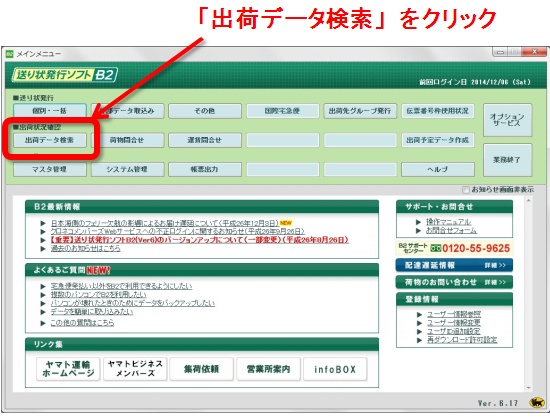The image size is (550, 419).
Task: Click the B2 icon in the title bar
Action: [9, 54]
